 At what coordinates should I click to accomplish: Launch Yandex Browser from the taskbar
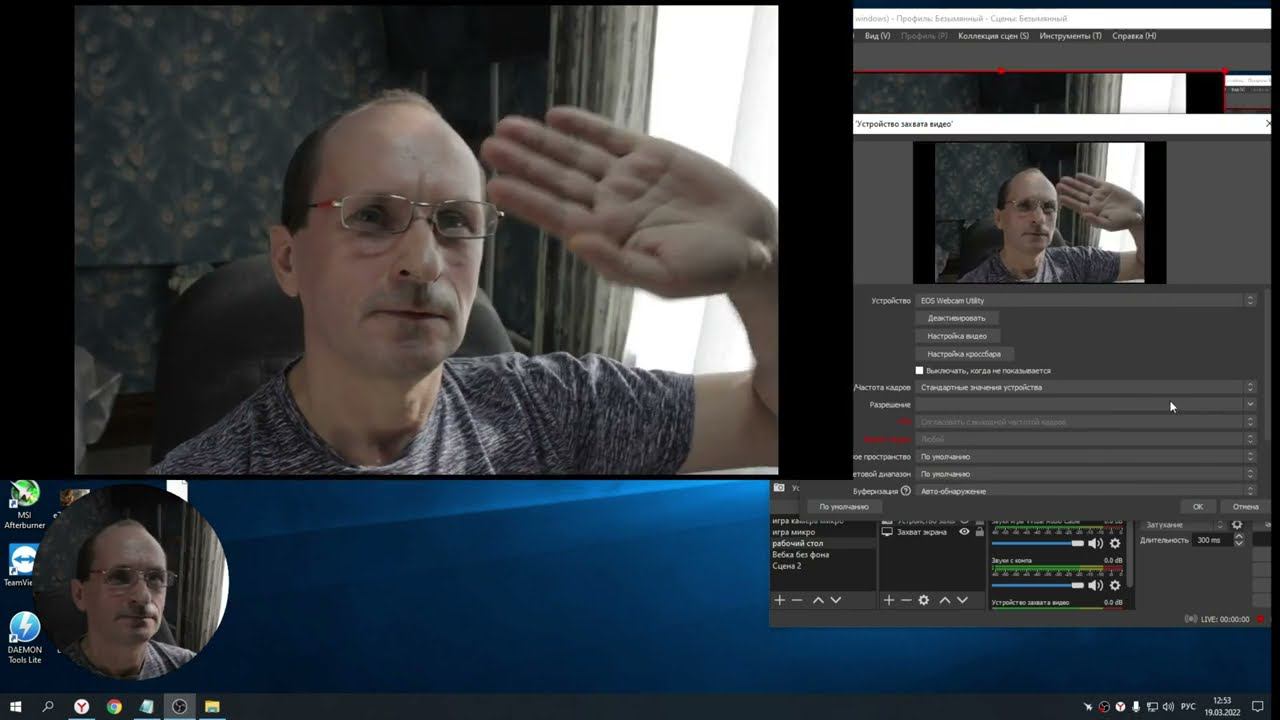tap(82, 706)
